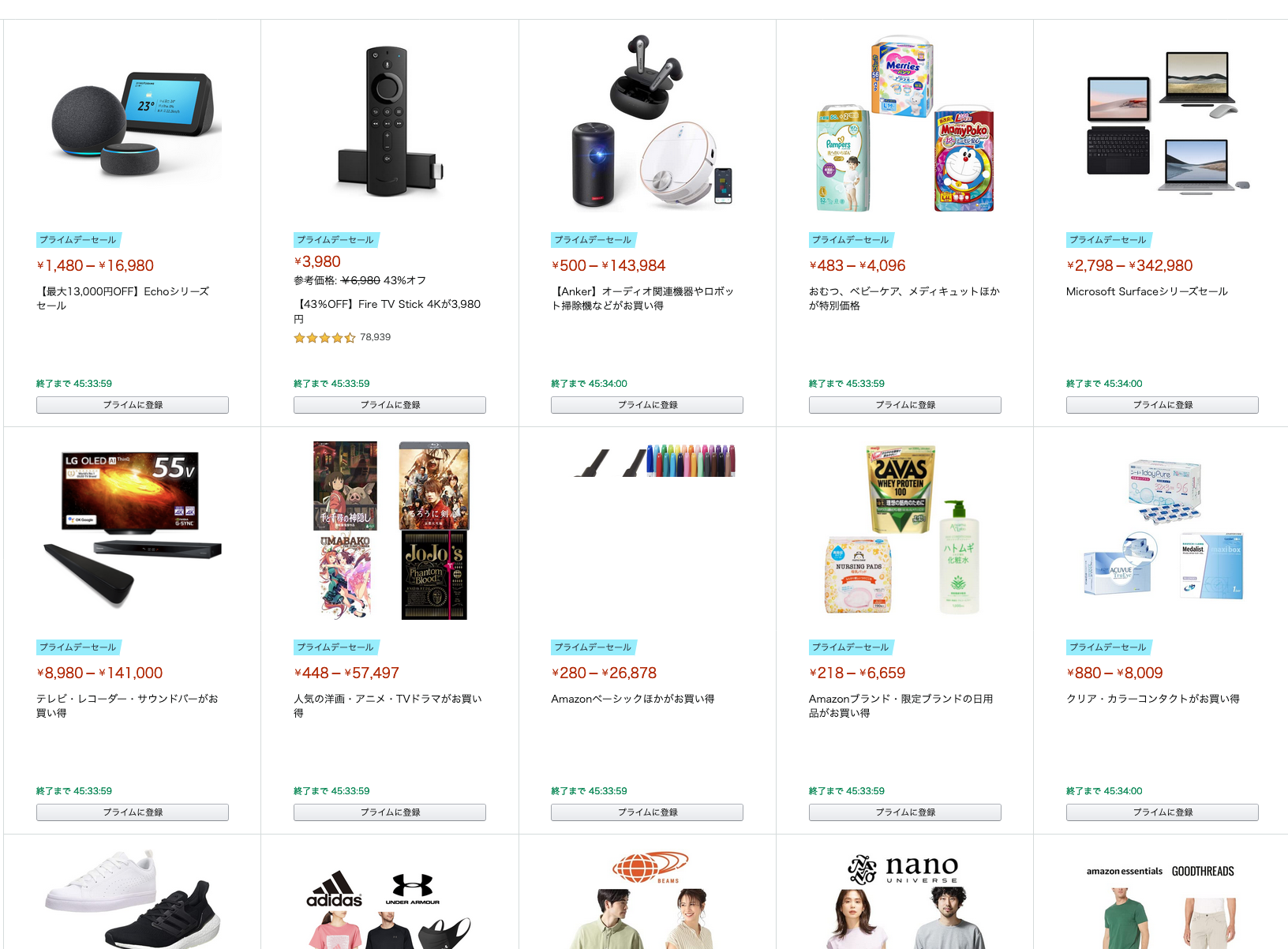Open the 78,939 reviews count link
Image resolution: width=1288 pixels, height=949 pixels.
pos(376,337)
